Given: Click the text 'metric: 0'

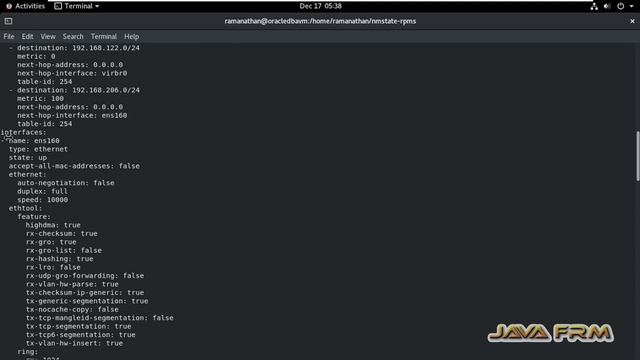Looking at the screenshot, I should click(x=36, y=56).
